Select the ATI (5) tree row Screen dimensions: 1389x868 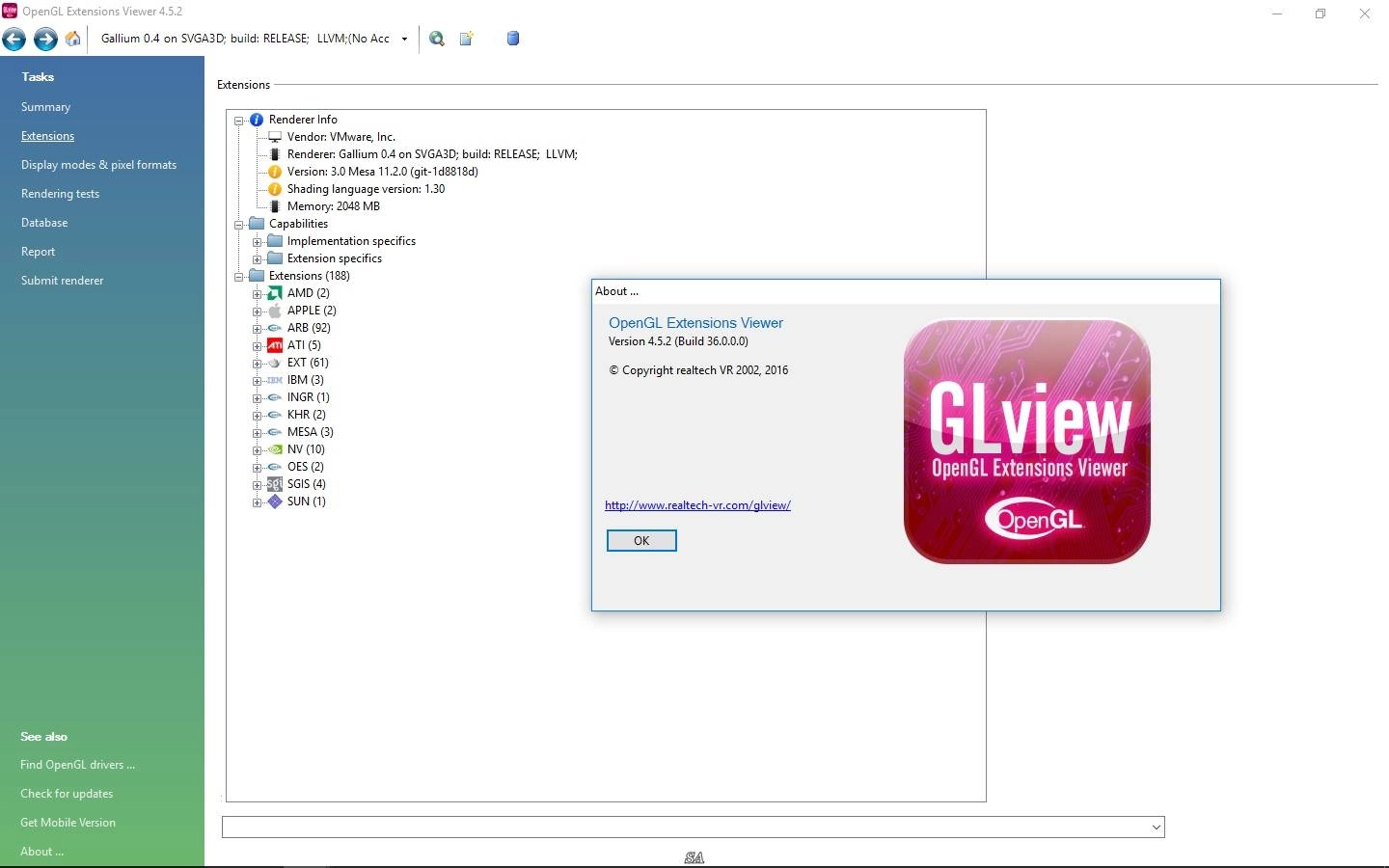coord(304,345)
